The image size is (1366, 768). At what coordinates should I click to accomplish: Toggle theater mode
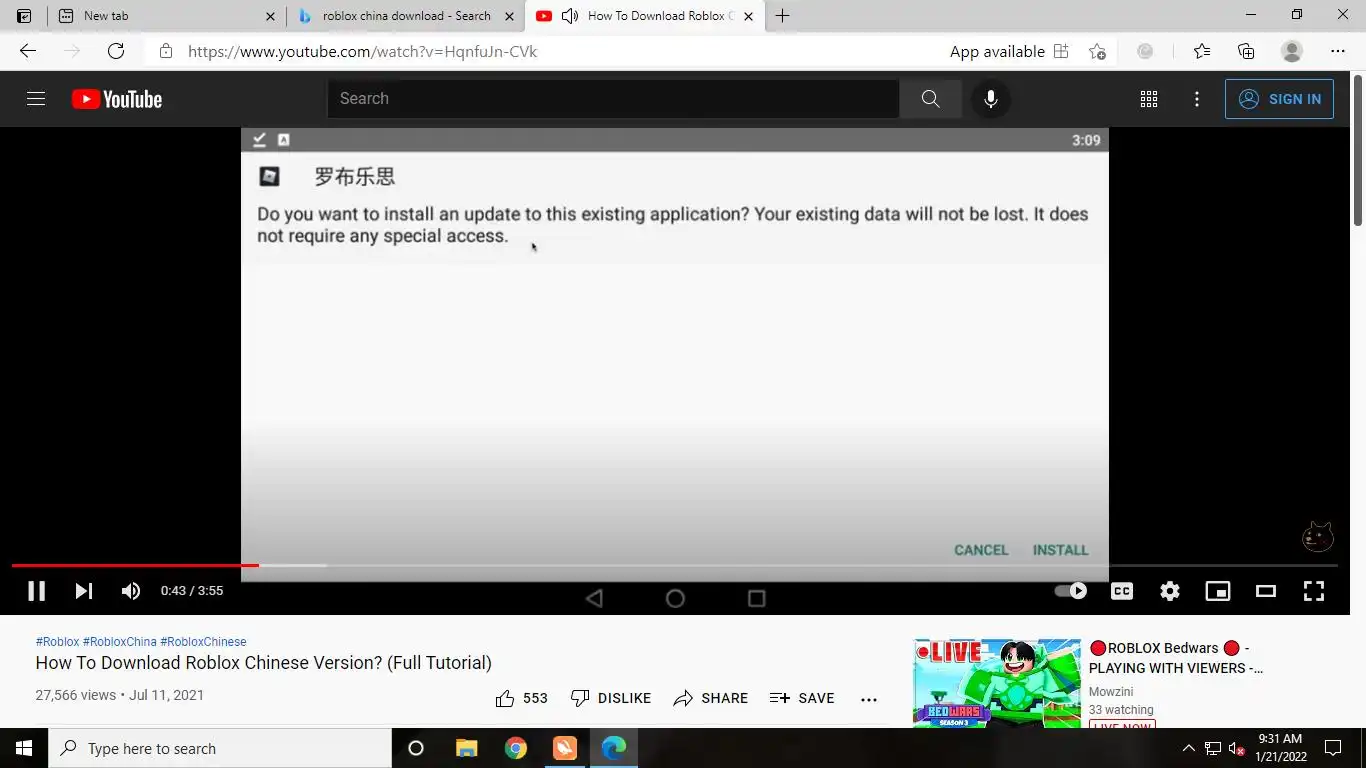pos(1266,591)
